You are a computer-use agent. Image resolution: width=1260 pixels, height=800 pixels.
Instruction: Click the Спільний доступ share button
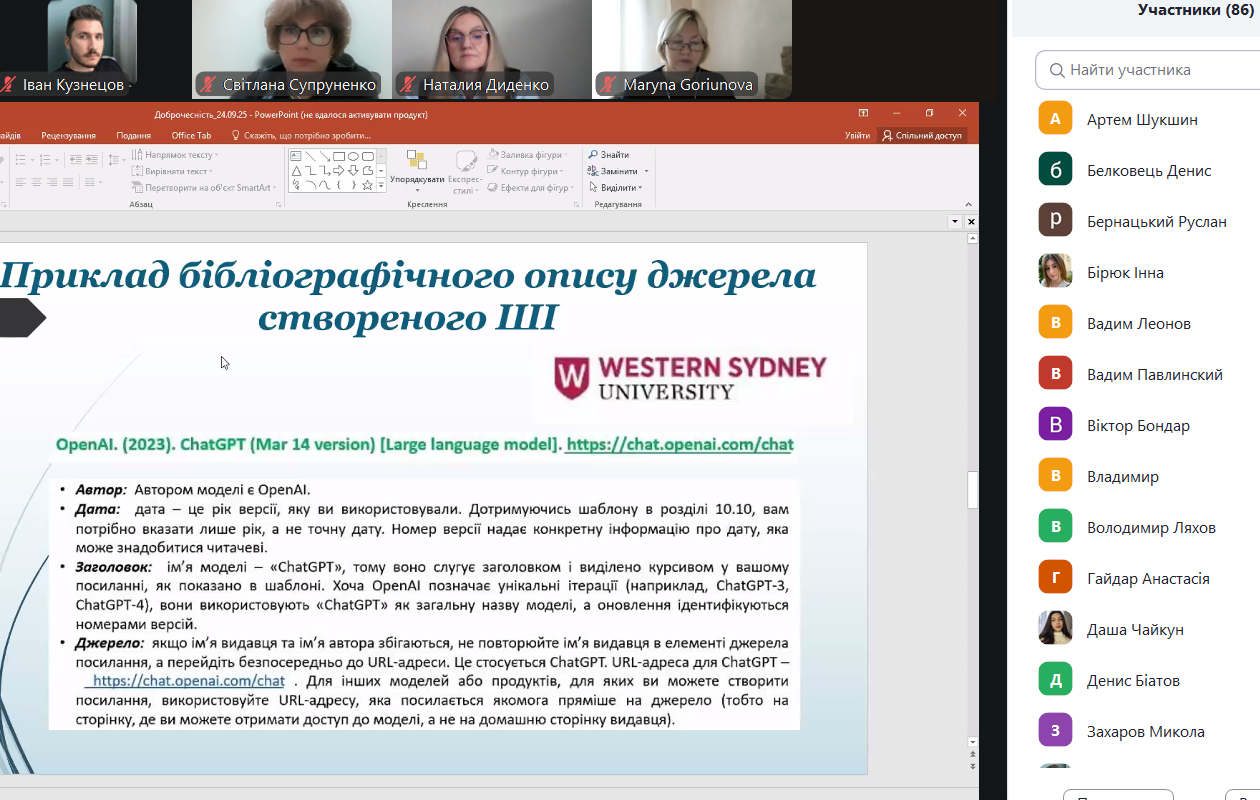(921, 135)
